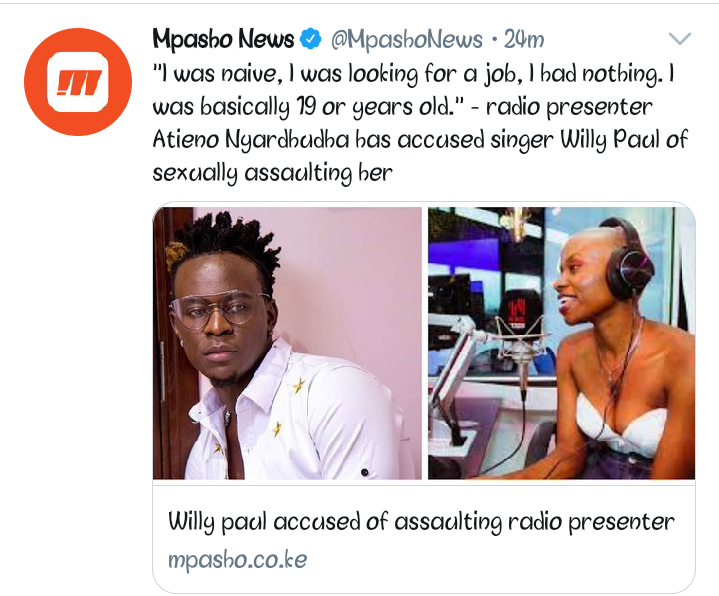Image resolution: width=719 pixels, height=596 pixels.
Task: Open the Mpasho News display name
Action: 223,39
